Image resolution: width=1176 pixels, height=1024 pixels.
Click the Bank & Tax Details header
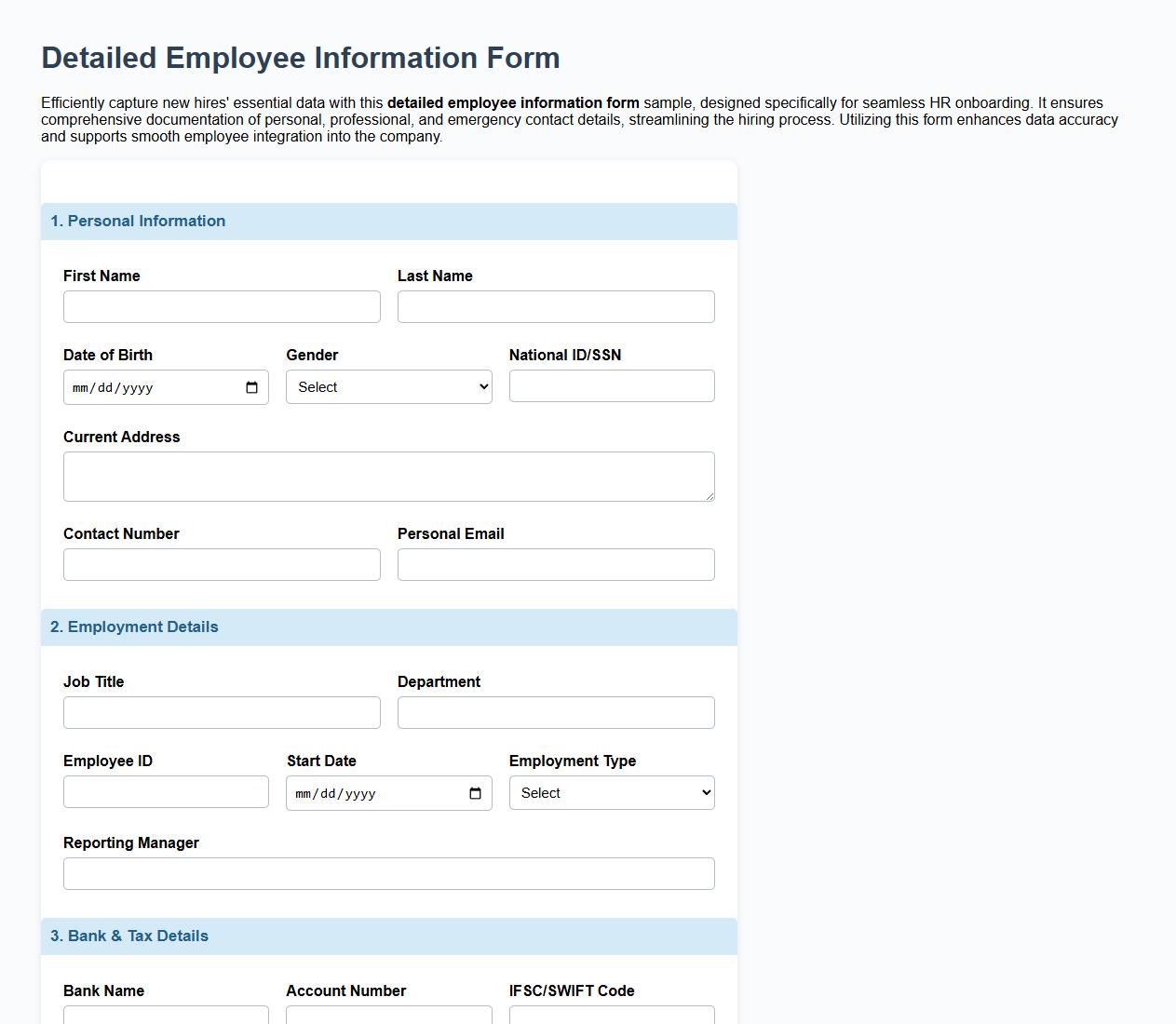click(130, 936)
